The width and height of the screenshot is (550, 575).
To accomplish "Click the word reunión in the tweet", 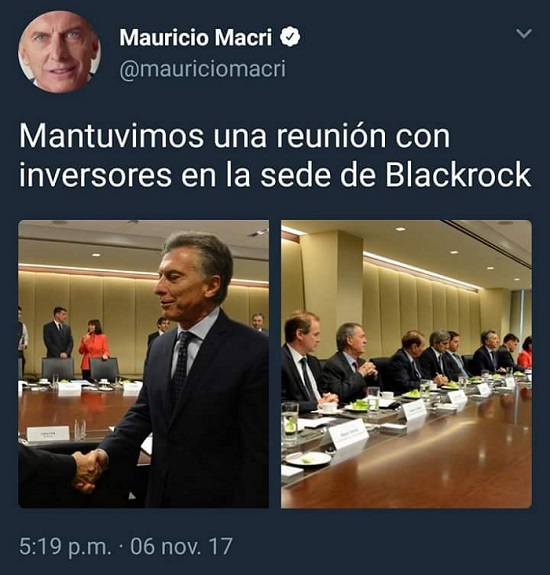I will (x=331, y=136).
